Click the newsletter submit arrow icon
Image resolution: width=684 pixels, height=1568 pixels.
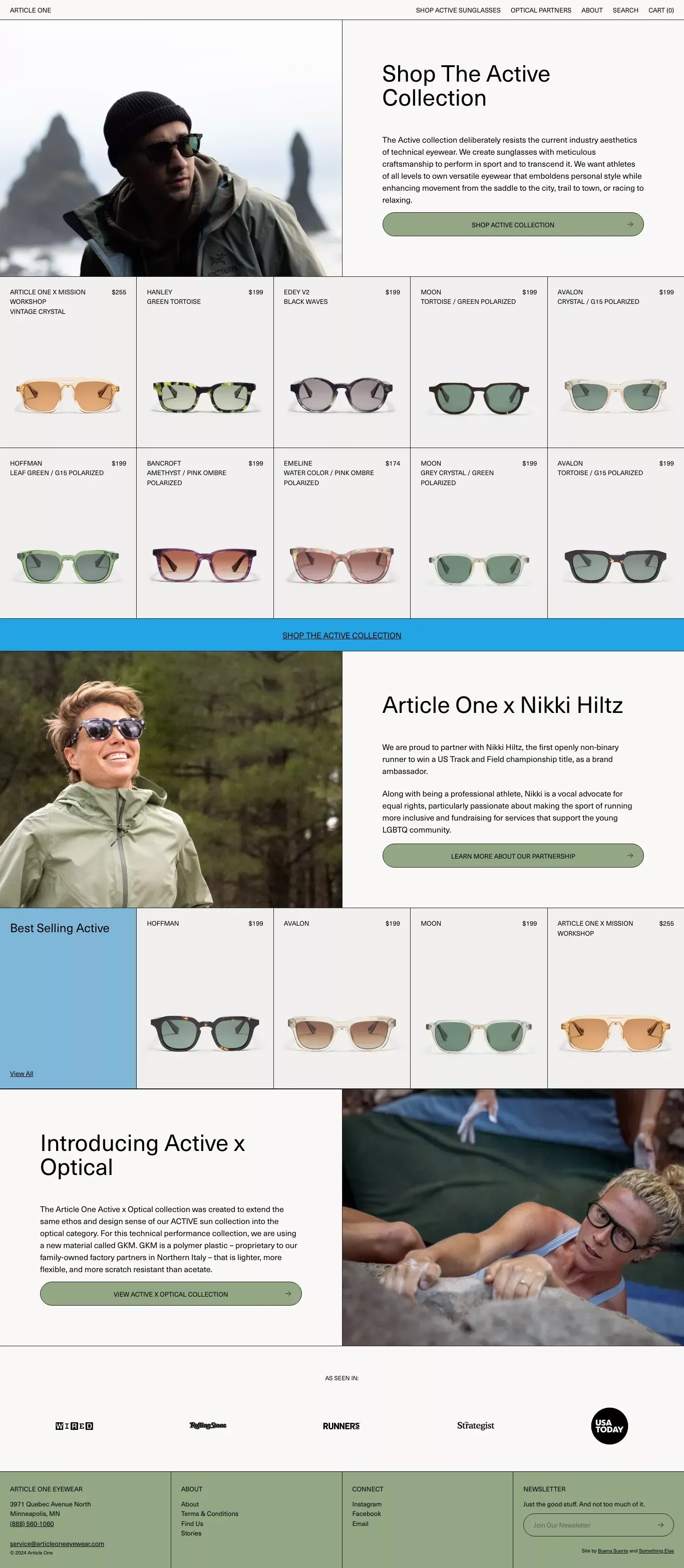click(x=661, y=1525)
